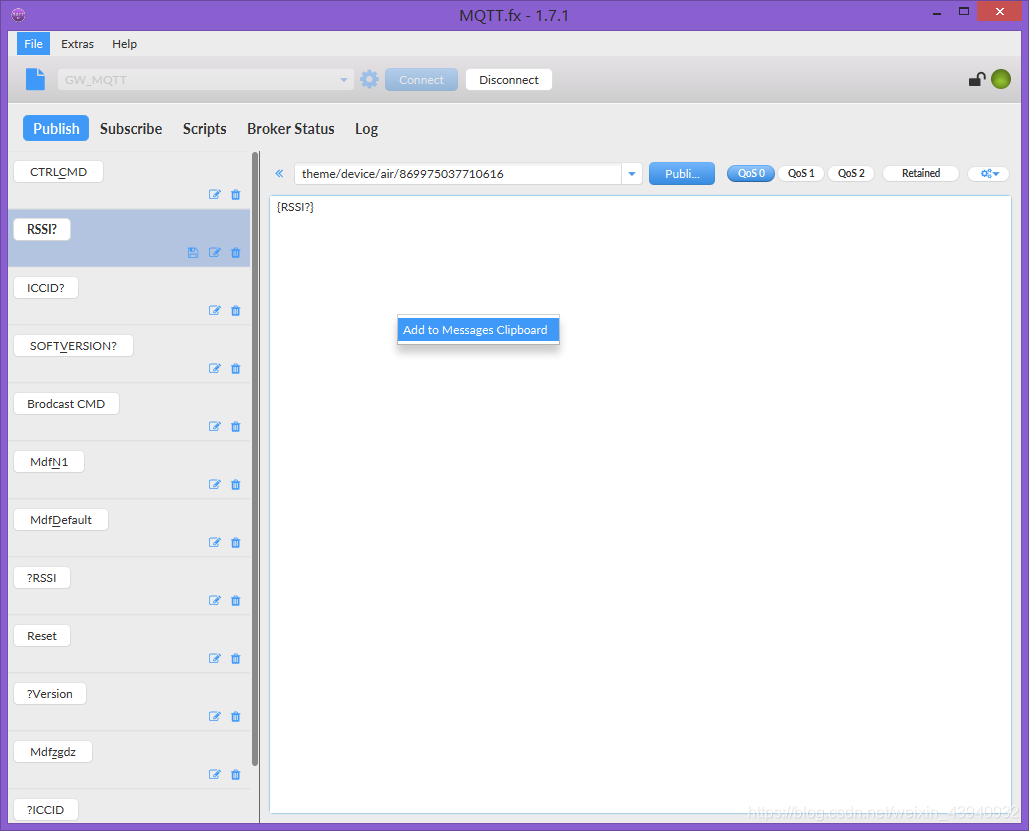Delete the Reset message entry
The image size is (1029, 831).
point(236,658)
